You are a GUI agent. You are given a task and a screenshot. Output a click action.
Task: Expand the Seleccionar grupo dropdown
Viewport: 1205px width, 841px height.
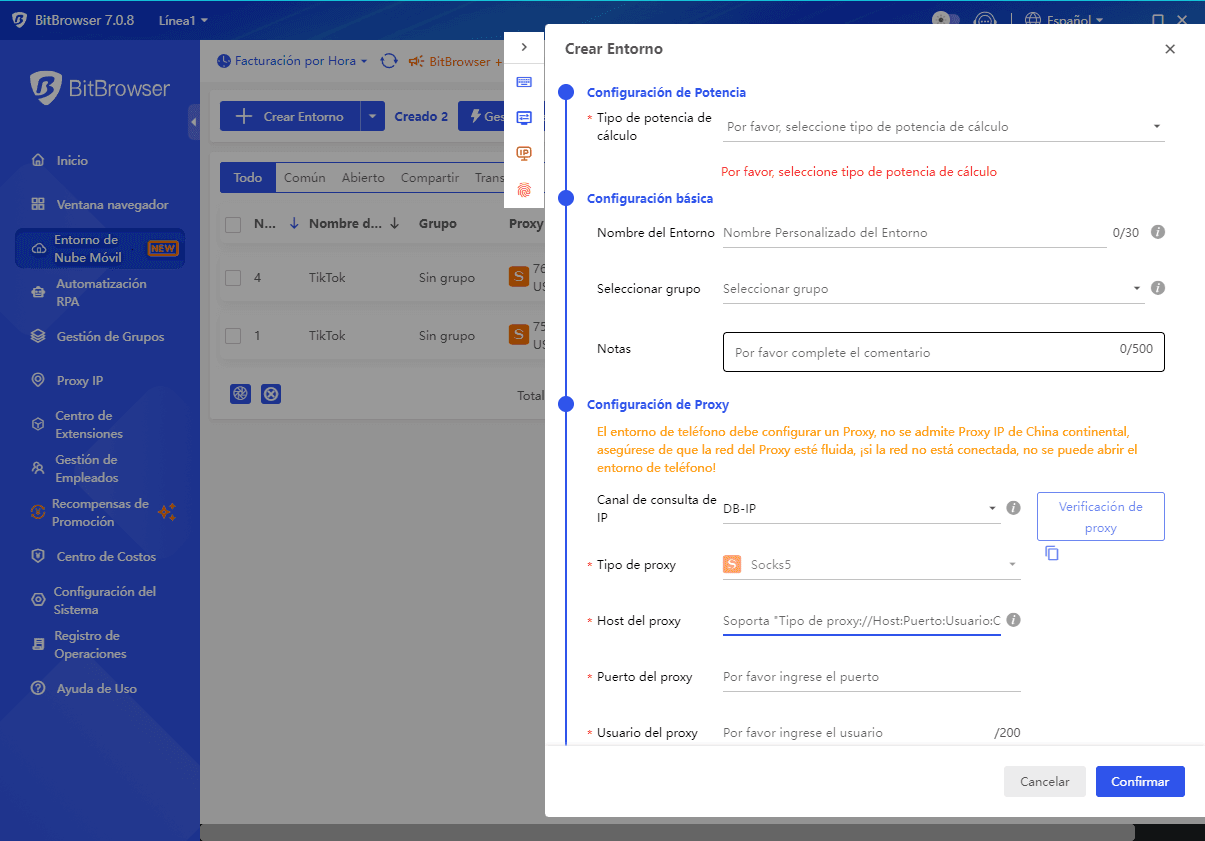coord(932,289)
